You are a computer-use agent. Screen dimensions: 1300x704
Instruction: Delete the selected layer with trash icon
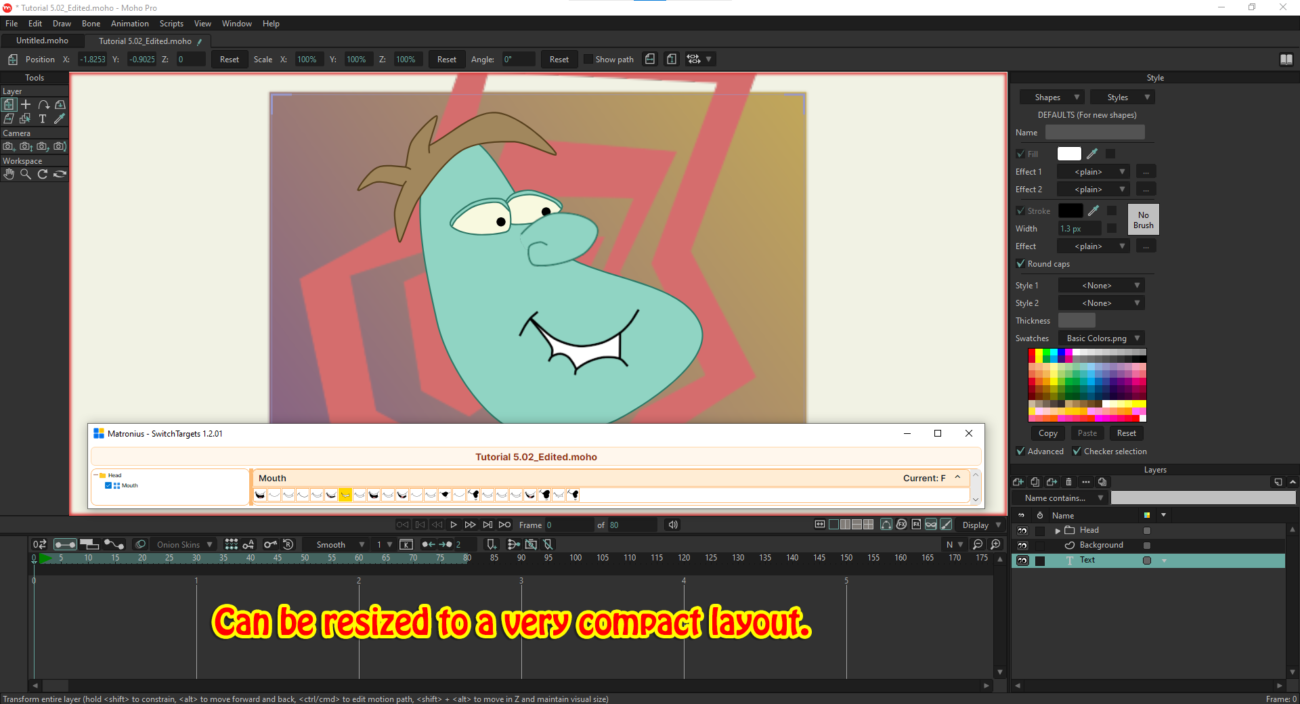click(1069, 482)
